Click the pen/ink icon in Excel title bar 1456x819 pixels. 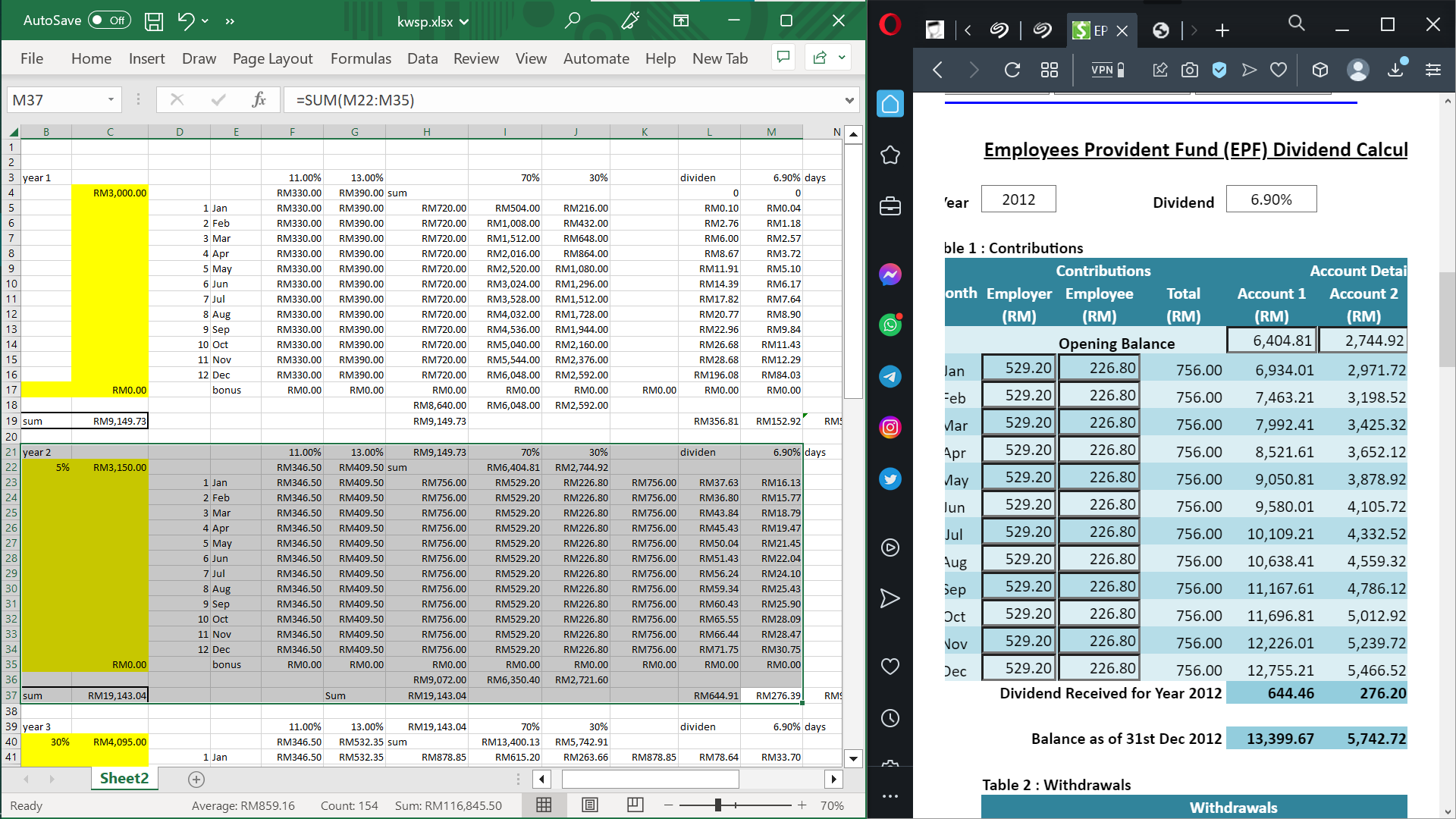pyautogui.click(x=630, y=20)
